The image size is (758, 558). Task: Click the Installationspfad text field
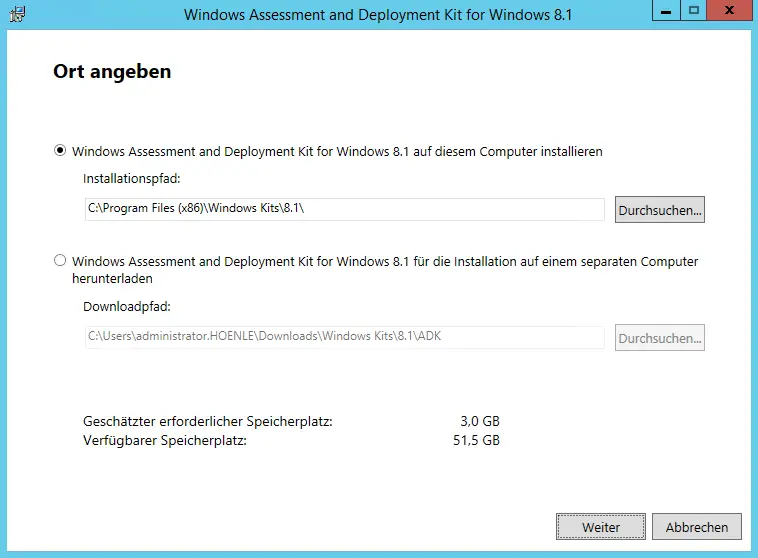[344, 209]
